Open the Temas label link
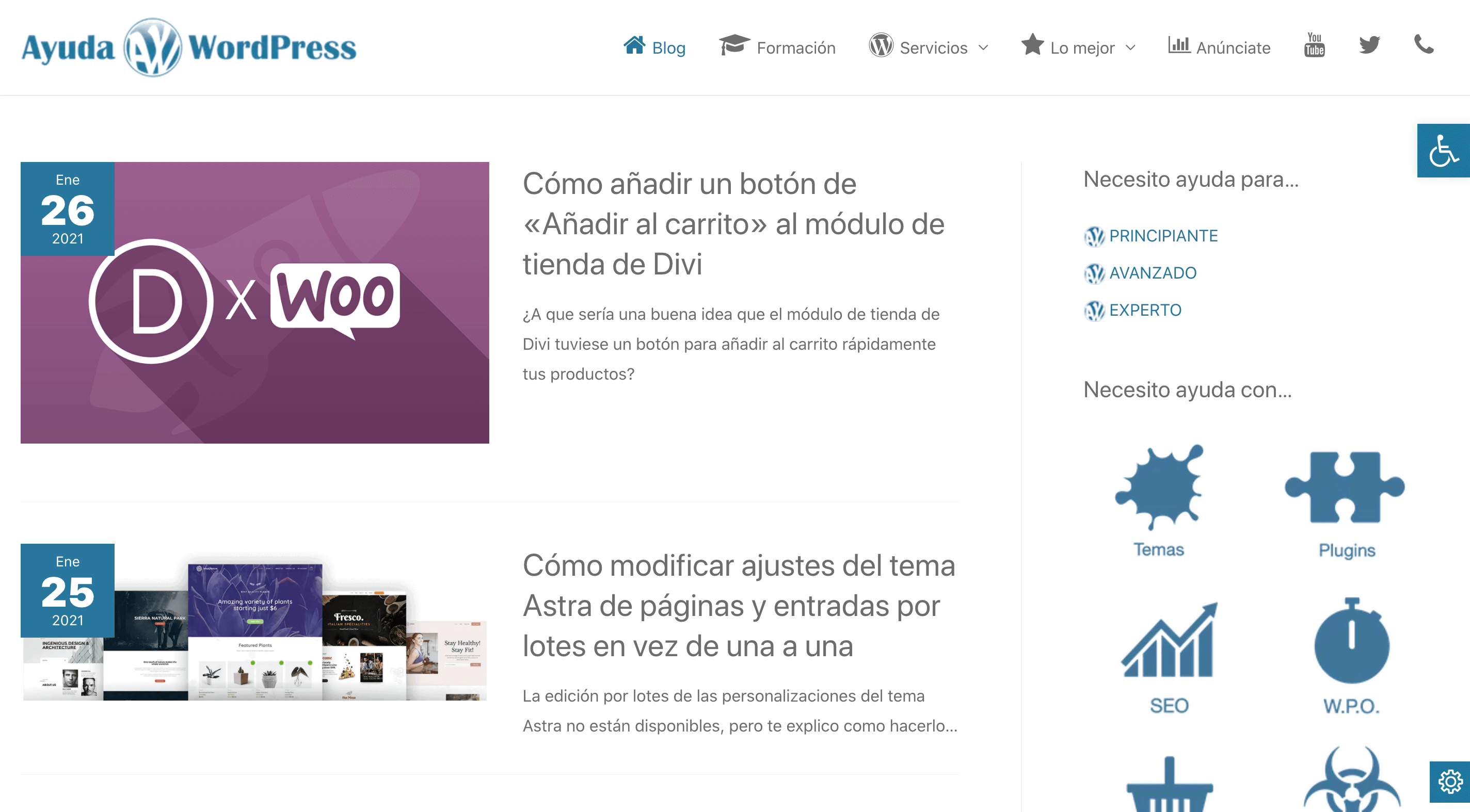Viewport: 1470px width, 812px height. click(x=1158, y=549)
